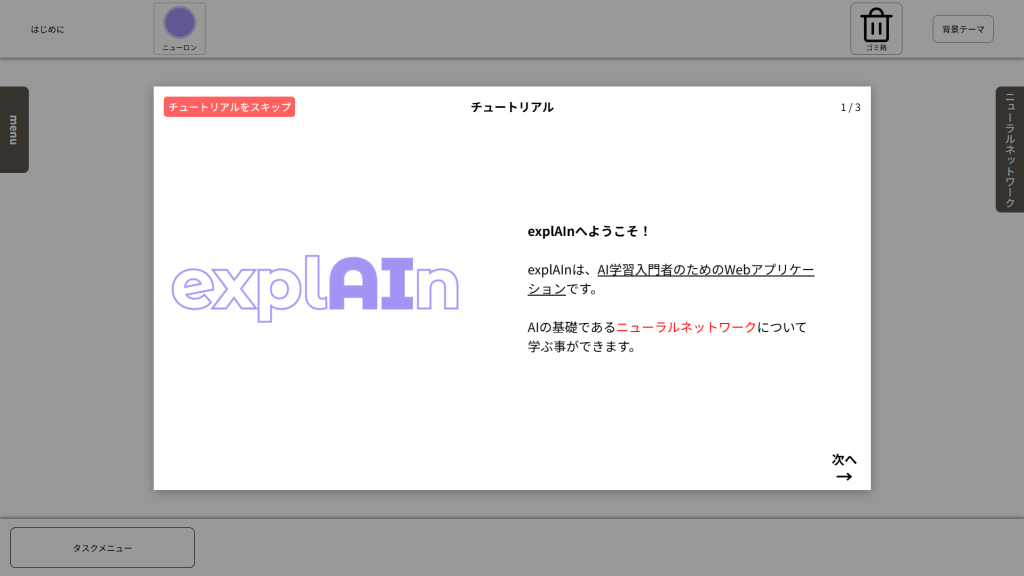Click the right arrow under 次へ

(844, 476)
